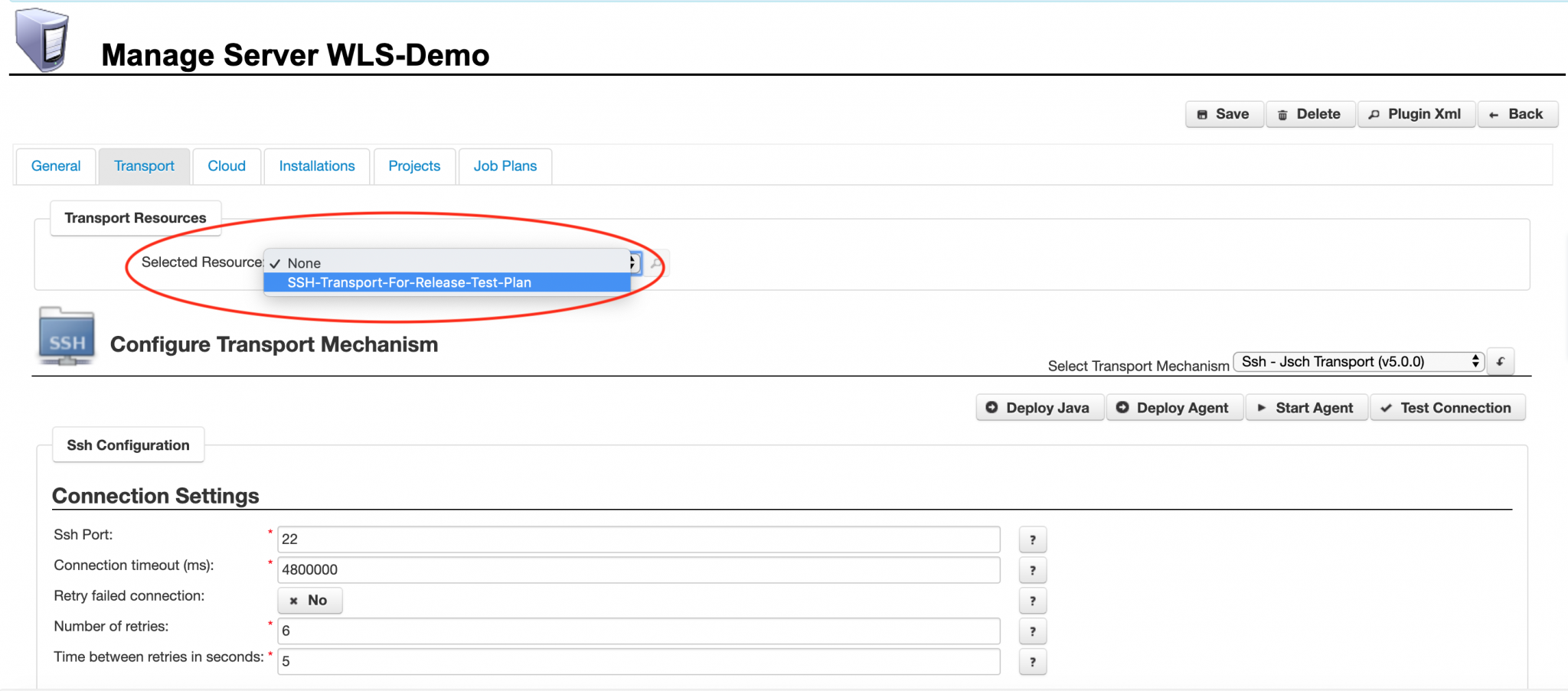Open the Plugin Xml view
This screenshot has height=691, width=1568.
[x=1416, y=114]
